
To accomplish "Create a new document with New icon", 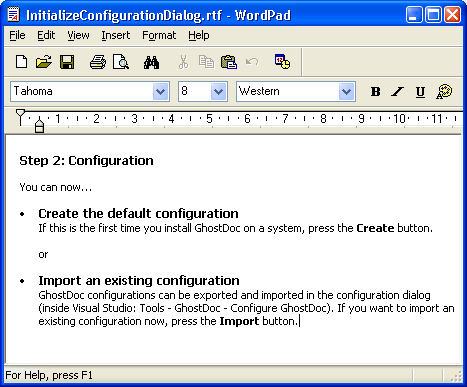I will 22,62.
